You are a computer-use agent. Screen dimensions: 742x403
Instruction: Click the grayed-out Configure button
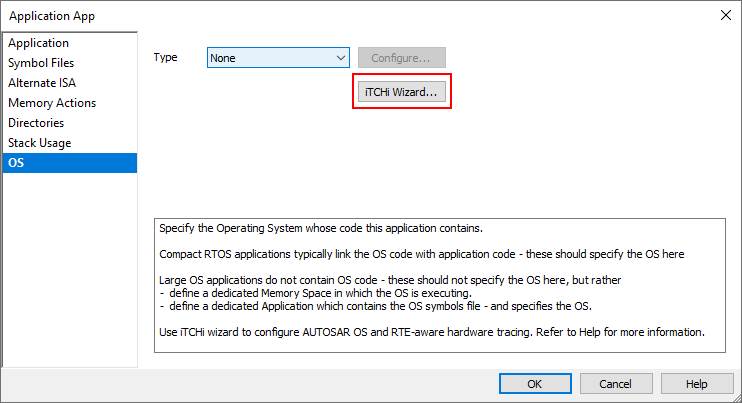pyautogui.click(x=401, y=58)
